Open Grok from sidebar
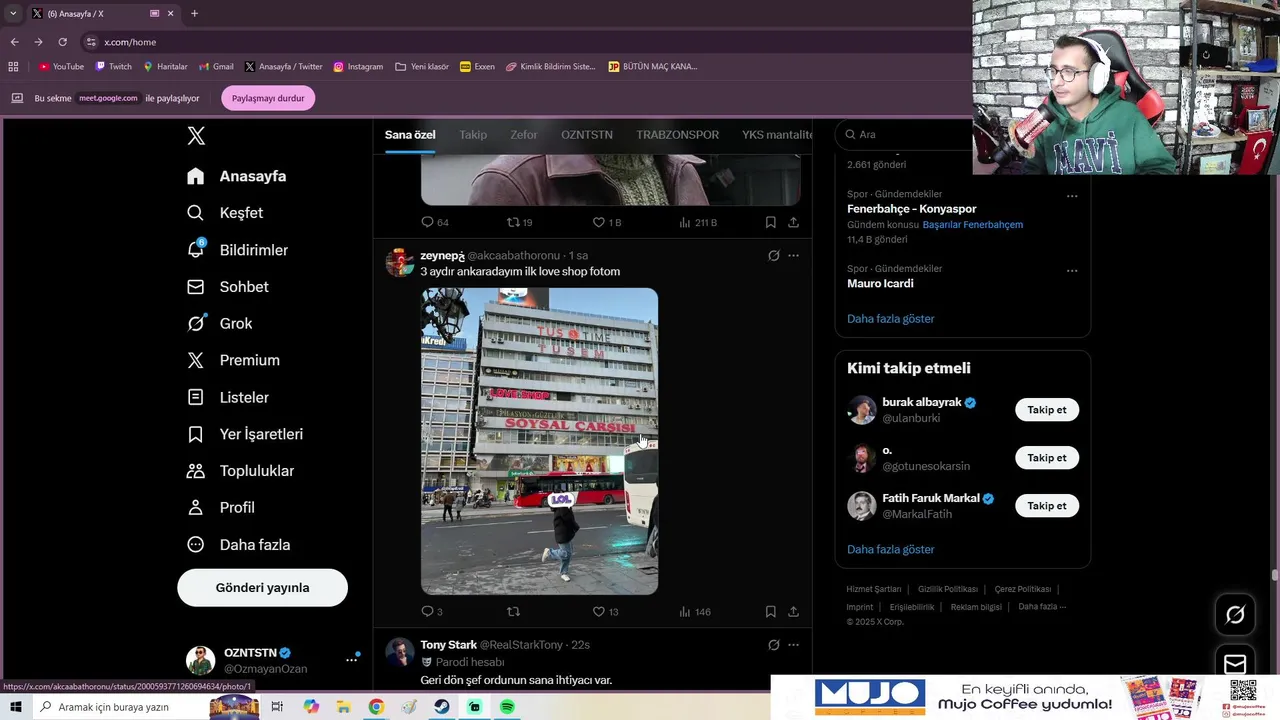1280x720 pixels. [x=220, y=323]
